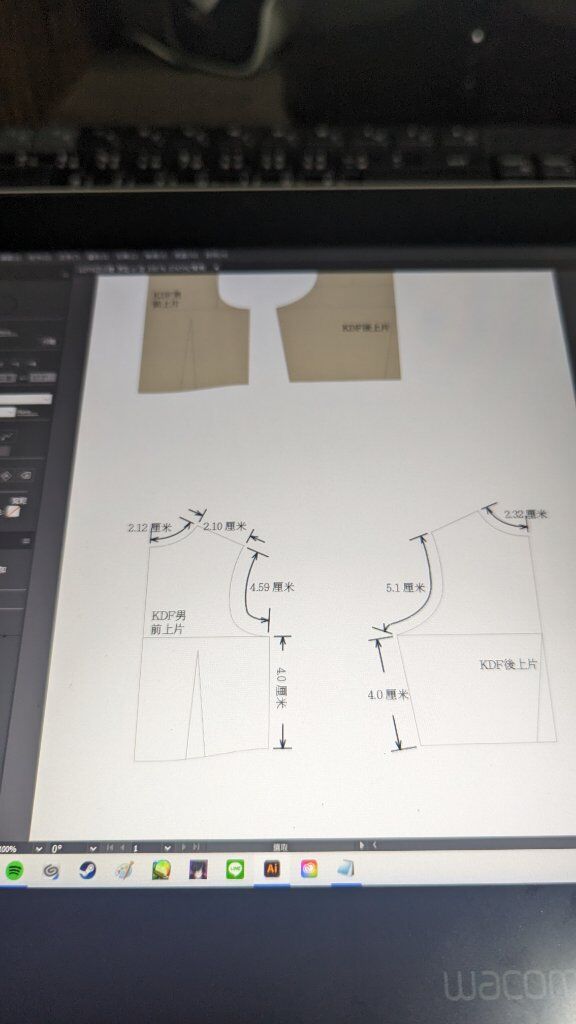
Task: Go to the previous artboard
Action: click(x=122, y=848)
